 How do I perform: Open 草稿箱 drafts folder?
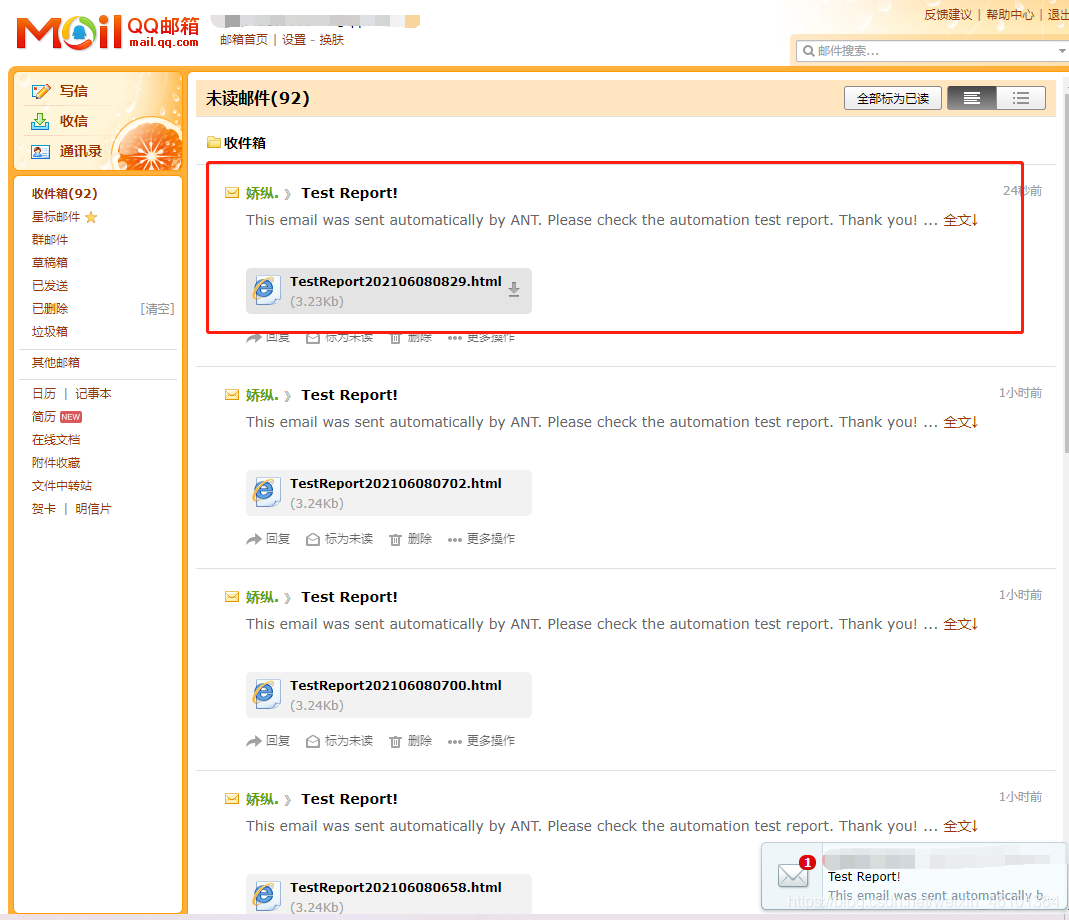pyautogui.click(x=50, y=263)
